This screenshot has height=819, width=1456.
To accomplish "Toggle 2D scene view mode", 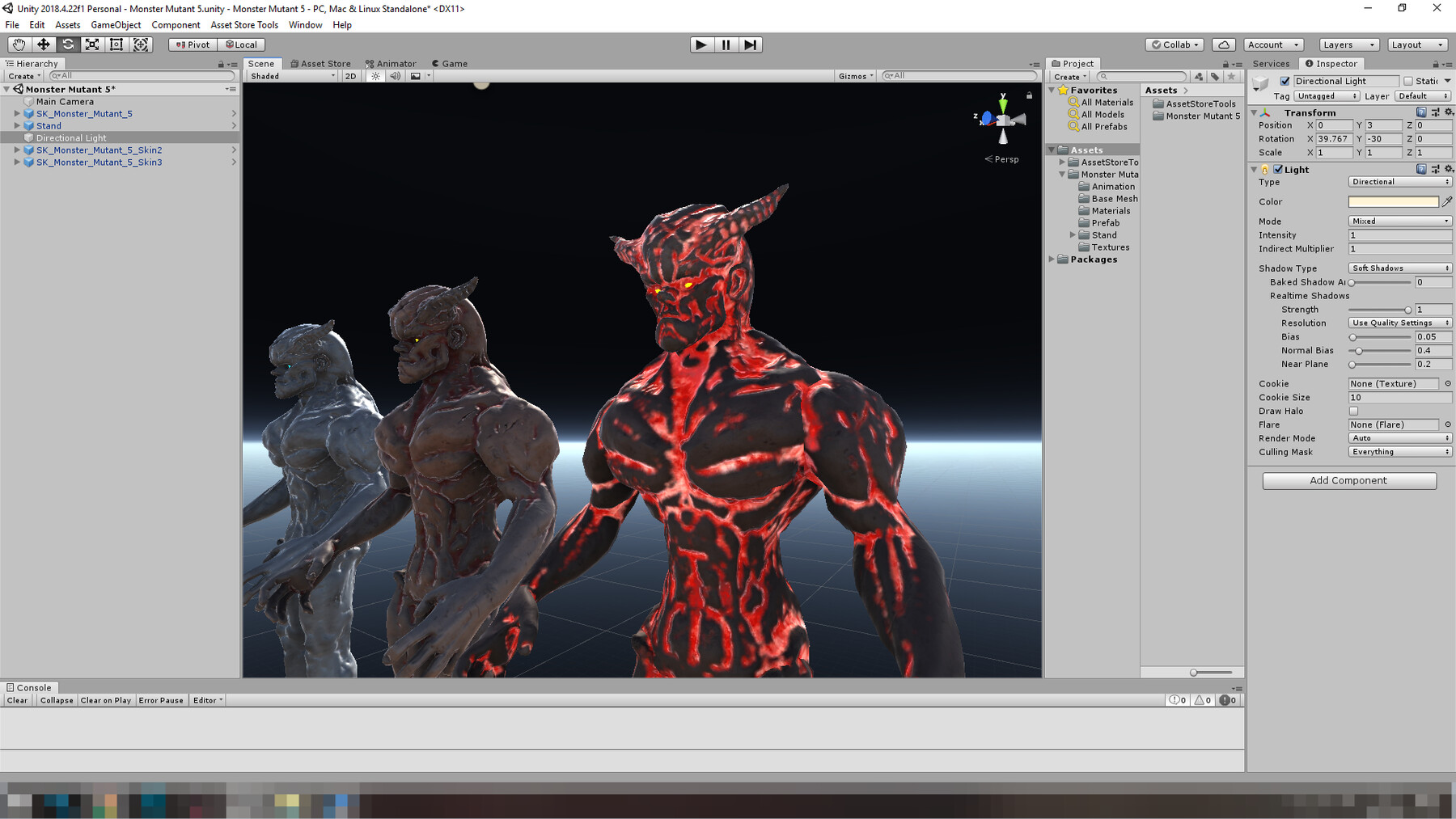I will [350, 76].
